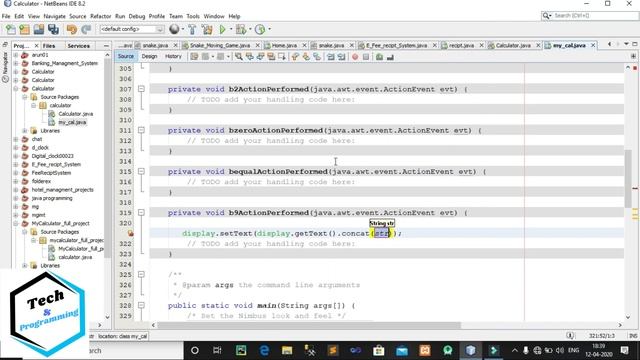Open the File menu
Viewport: 640px width, 360px height.
6,16
